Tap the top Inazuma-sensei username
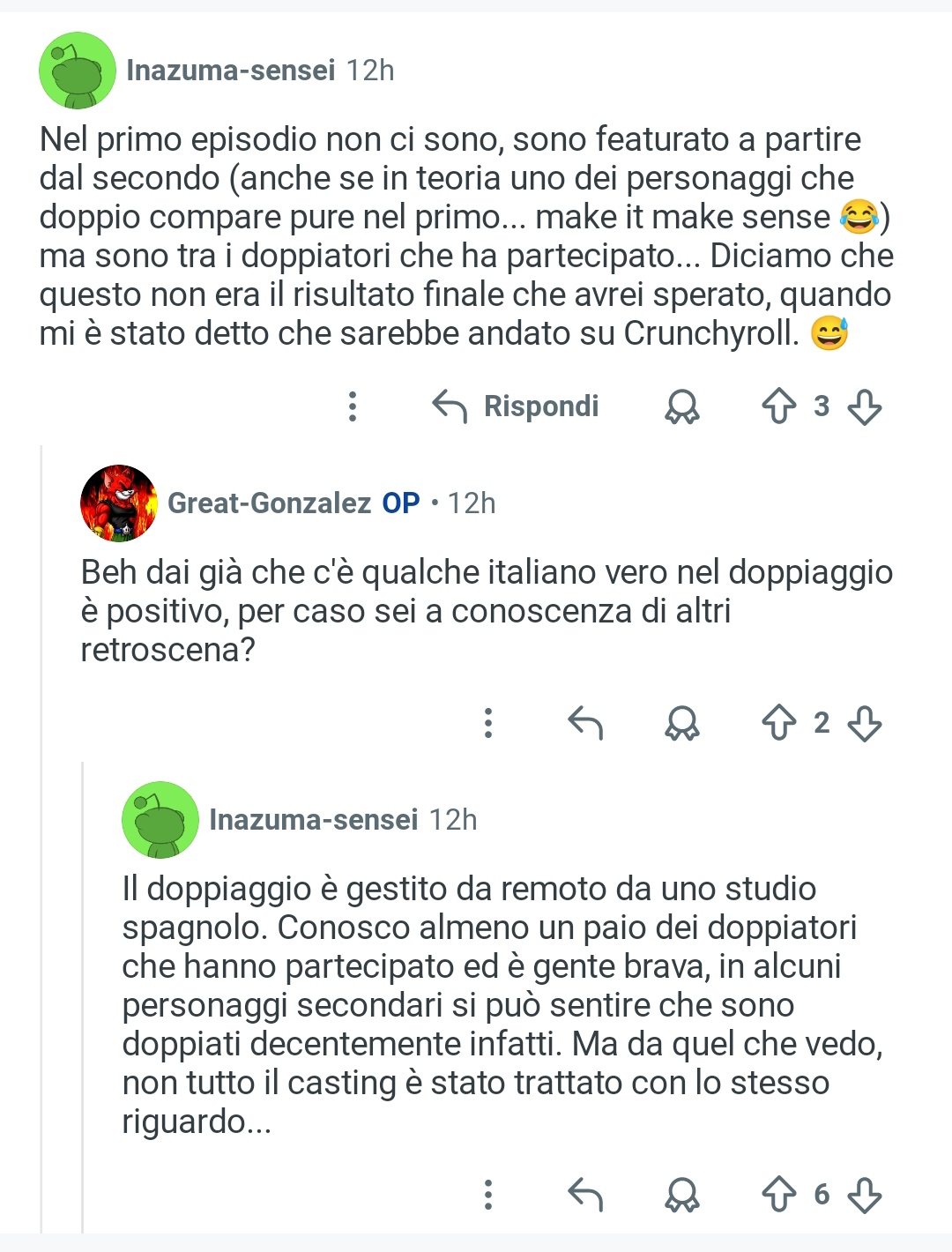 coord(230,71)
